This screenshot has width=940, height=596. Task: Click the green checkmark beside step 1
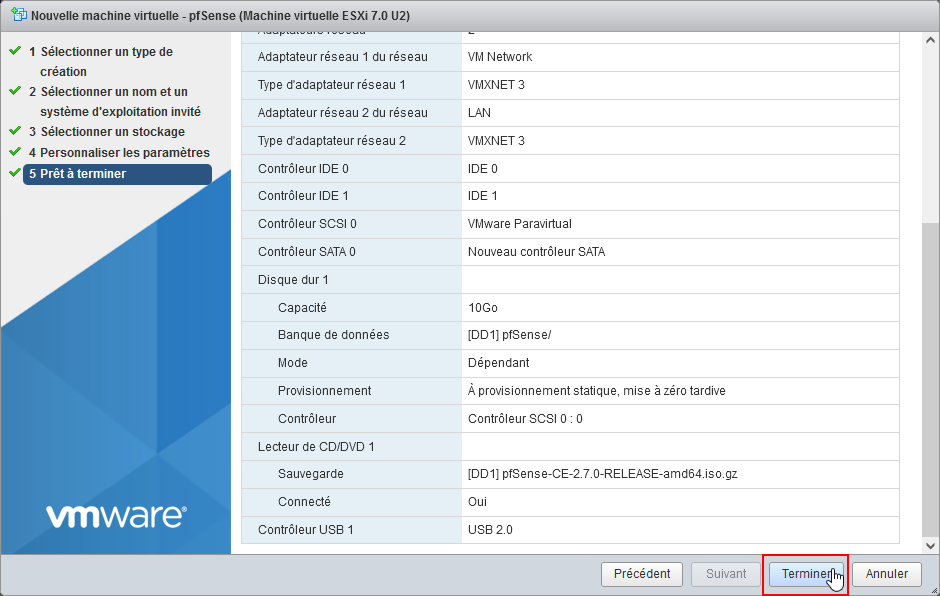click(x=15, y=51)
